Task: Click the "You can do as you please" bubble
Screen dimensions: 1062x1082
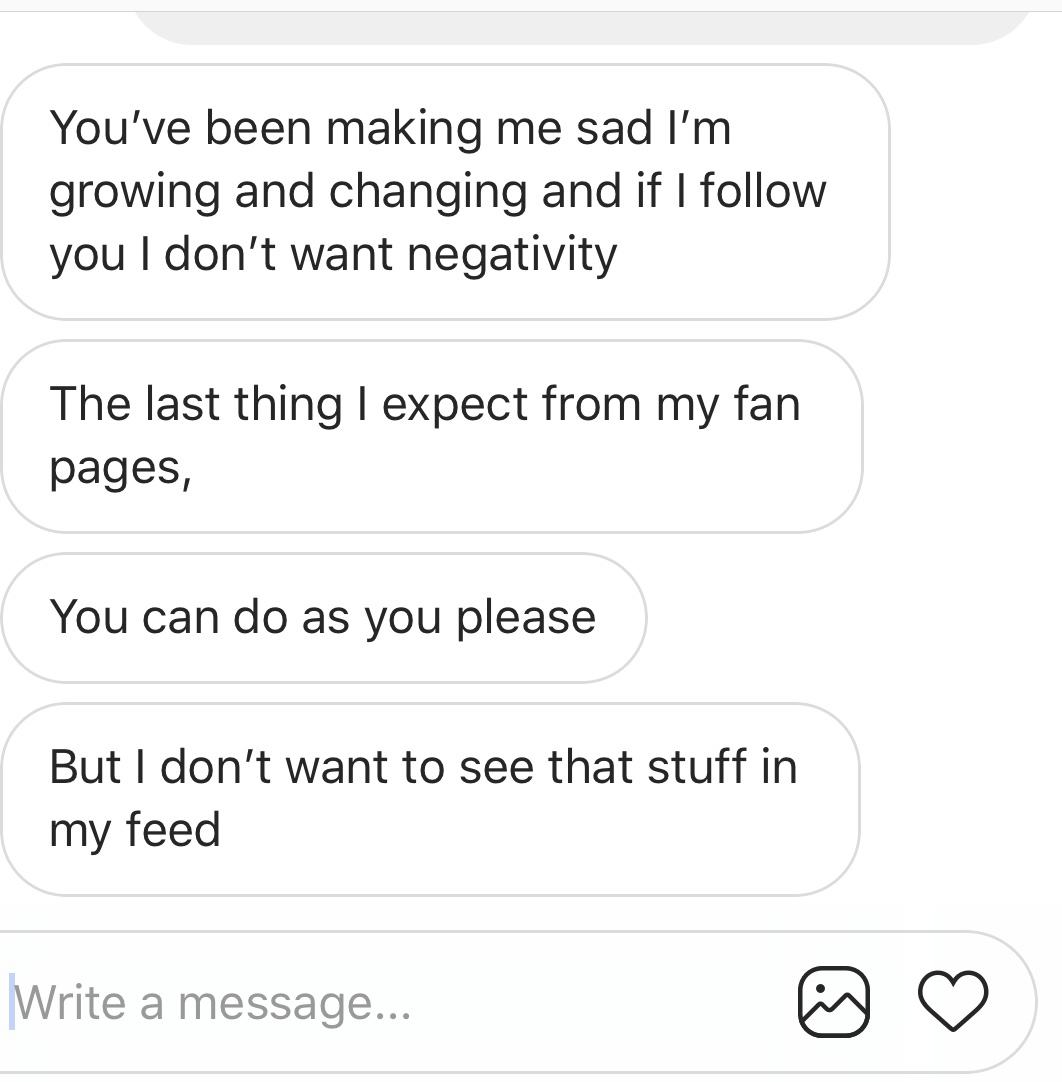Action: click(323, 617)
